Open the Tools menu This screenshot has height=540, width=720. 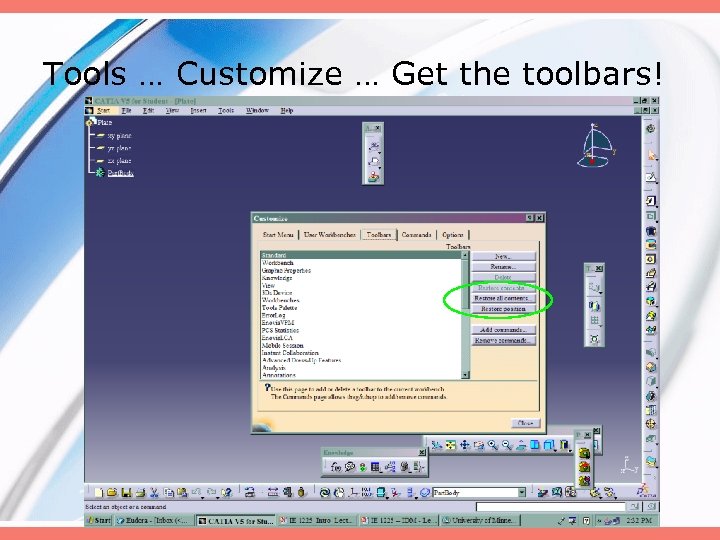pyautogui.click(x=226, y=111)
